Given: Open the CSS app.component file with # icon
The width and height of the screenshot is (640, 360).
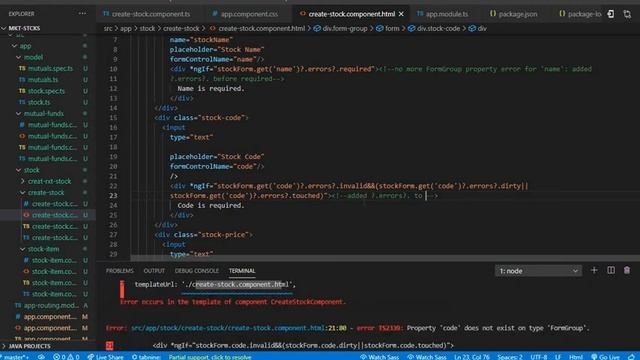Looking at the screenshot, I should [x=50, y=316].
